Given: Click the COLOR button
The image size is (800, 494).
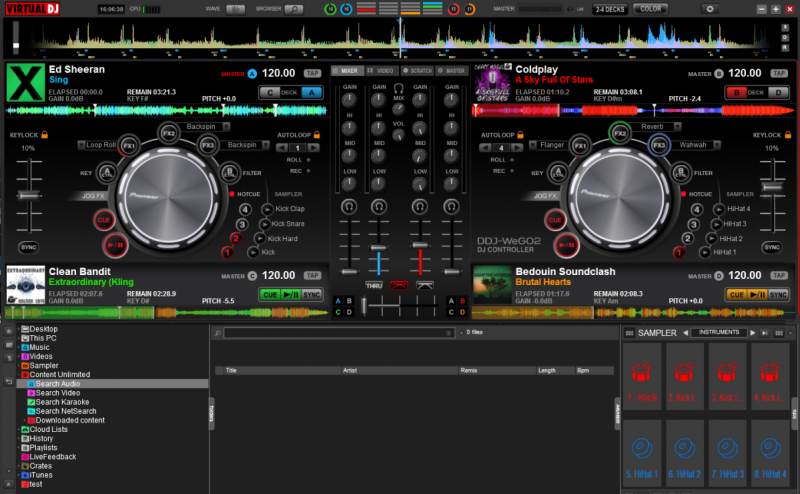Looking at the screenshot, I should point(651,9).
